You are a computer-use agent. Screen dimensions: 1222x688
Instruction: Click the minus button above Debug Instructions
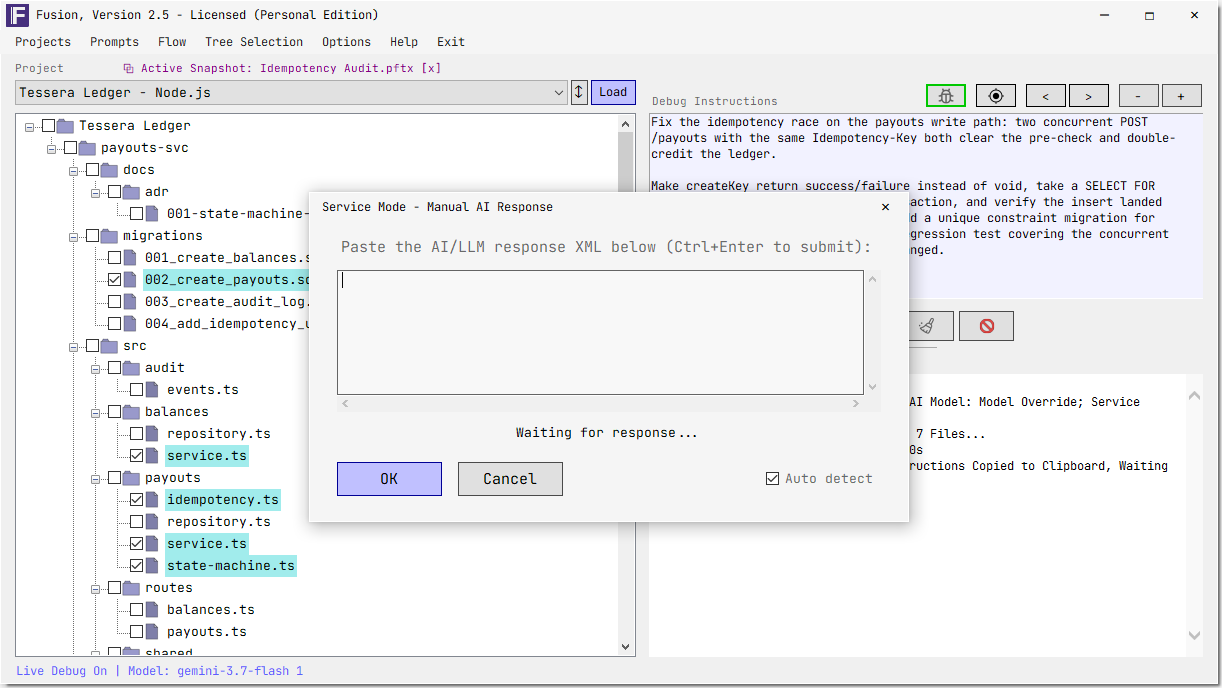(x=1139, y=96)
